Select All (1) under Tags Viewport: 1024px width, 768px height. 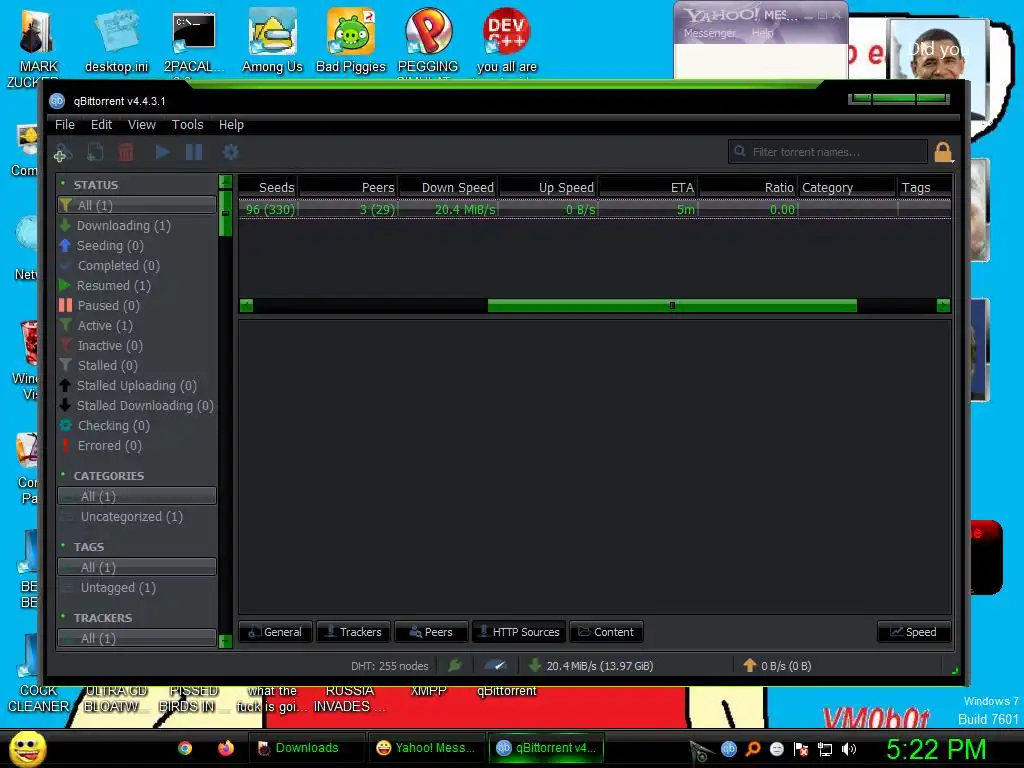coord(136,568)
